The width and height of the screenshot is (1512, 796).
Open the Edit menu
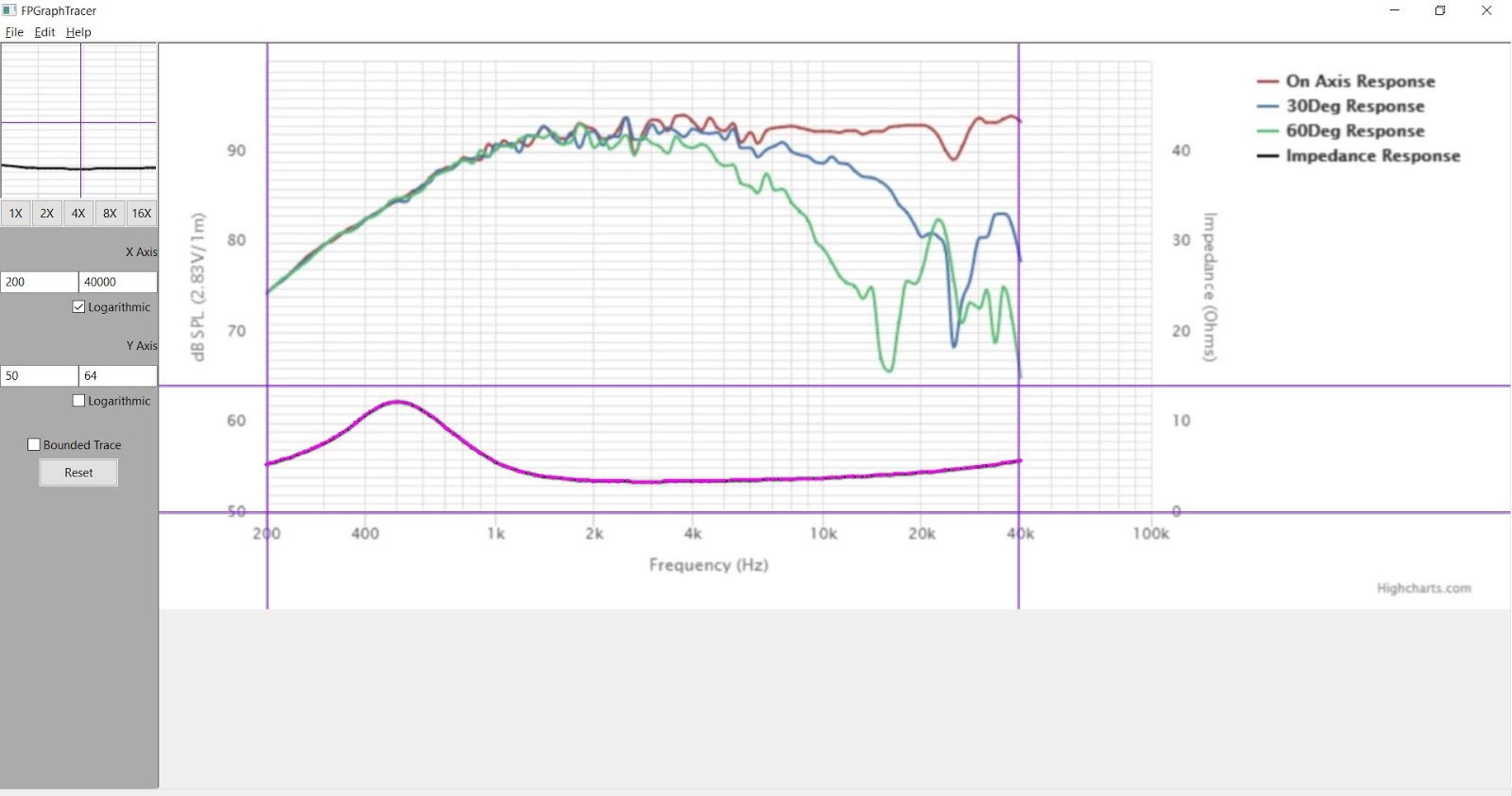(44, 32)
